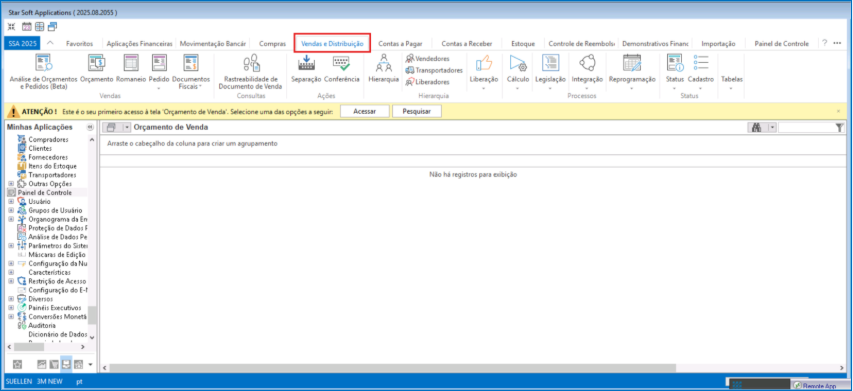Click the Pedido ribbon icon
The height and width of the screenshot is (391, 853).
tap(159, 69)
